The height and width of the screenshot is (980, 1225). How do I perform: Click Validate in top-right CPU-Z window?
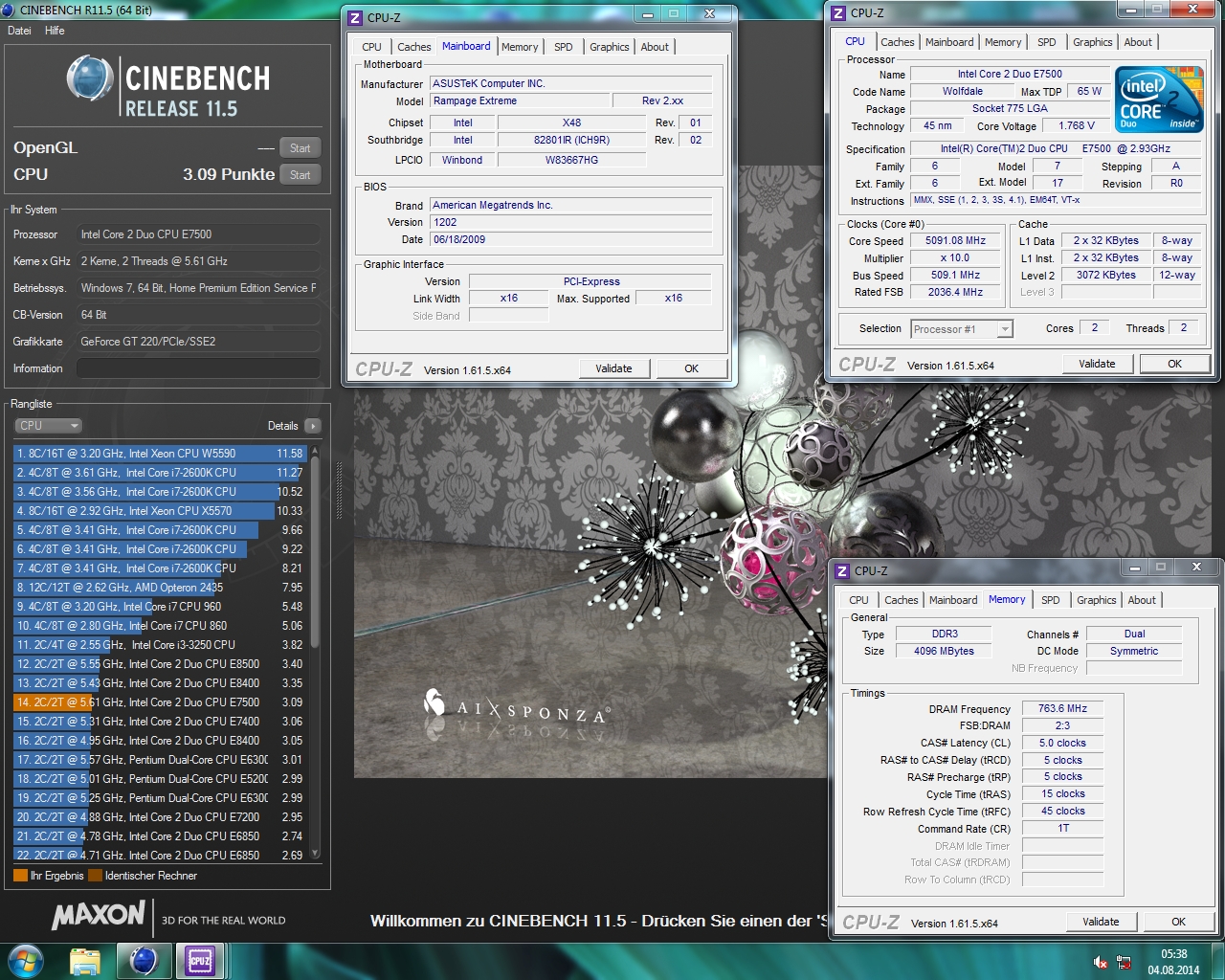pyautogui.click(x=1097, y=364)
